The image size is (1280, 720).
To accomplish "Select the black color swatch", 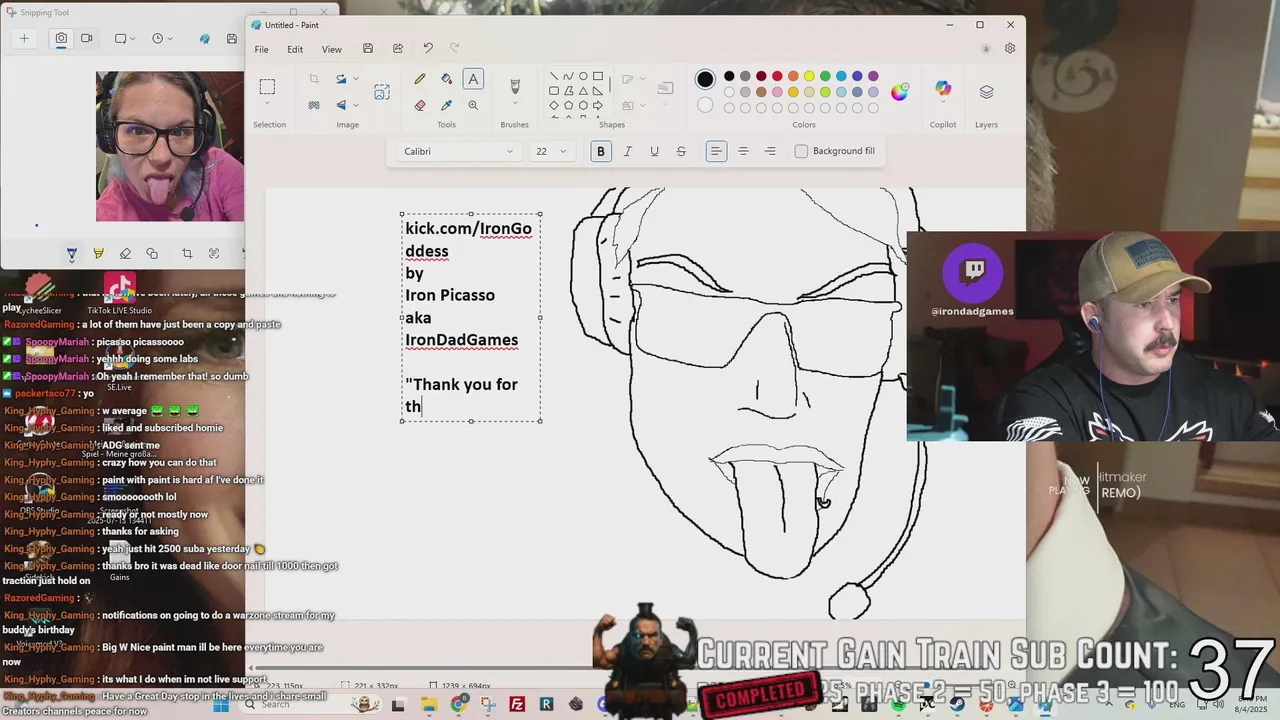I will [x=729, y=76].
